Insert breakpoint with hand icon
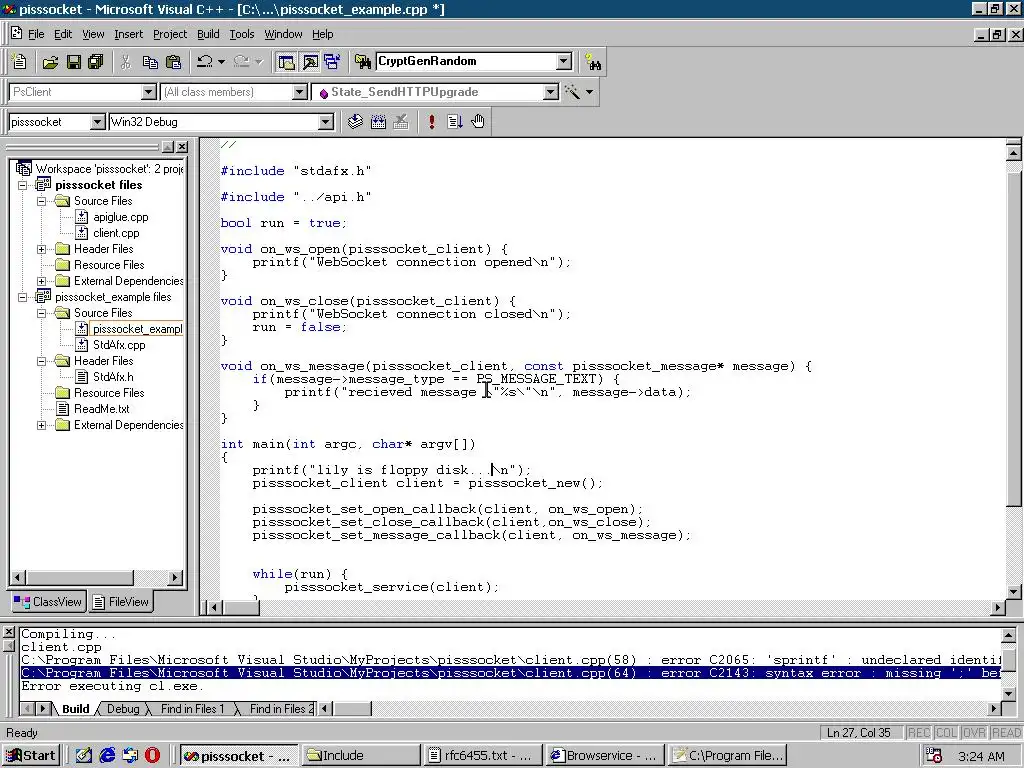The image size is (1024, 768). [478, 121]
